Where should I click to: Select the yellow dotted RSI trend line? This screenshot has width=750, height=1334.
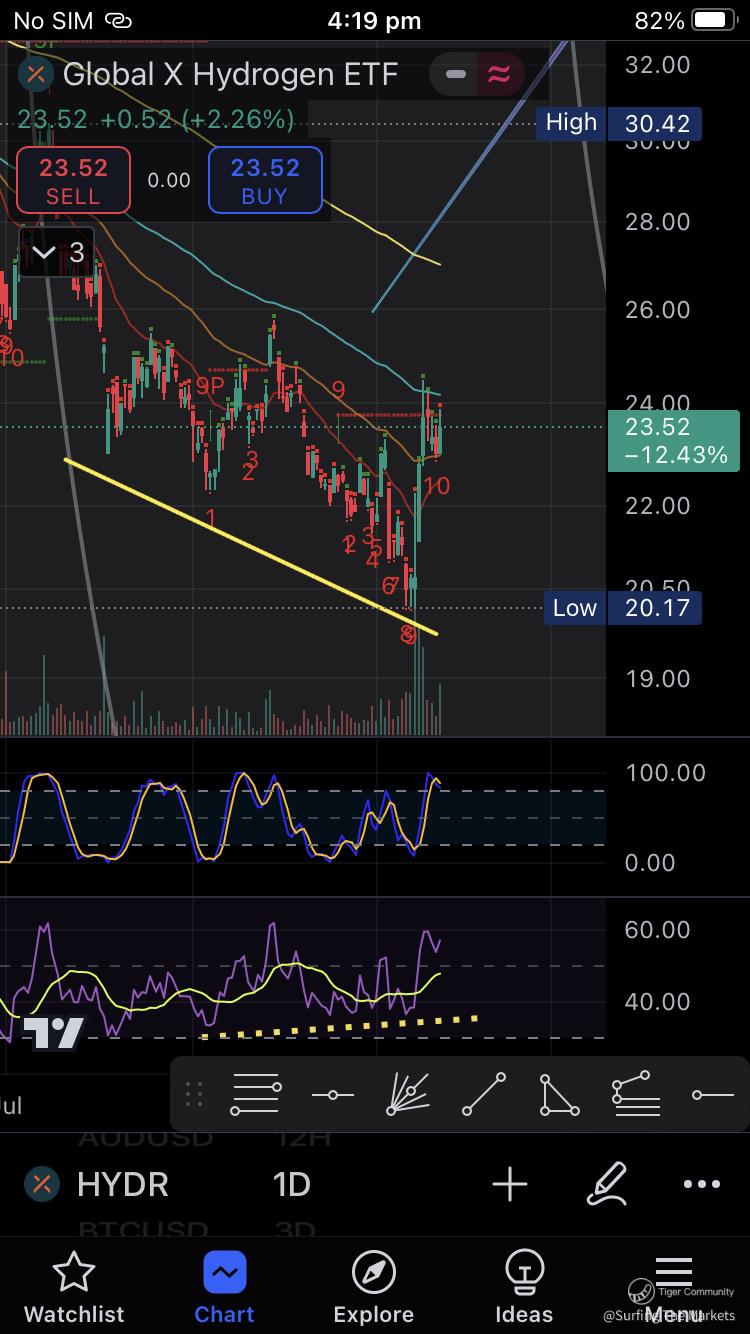coord(340,1027)
